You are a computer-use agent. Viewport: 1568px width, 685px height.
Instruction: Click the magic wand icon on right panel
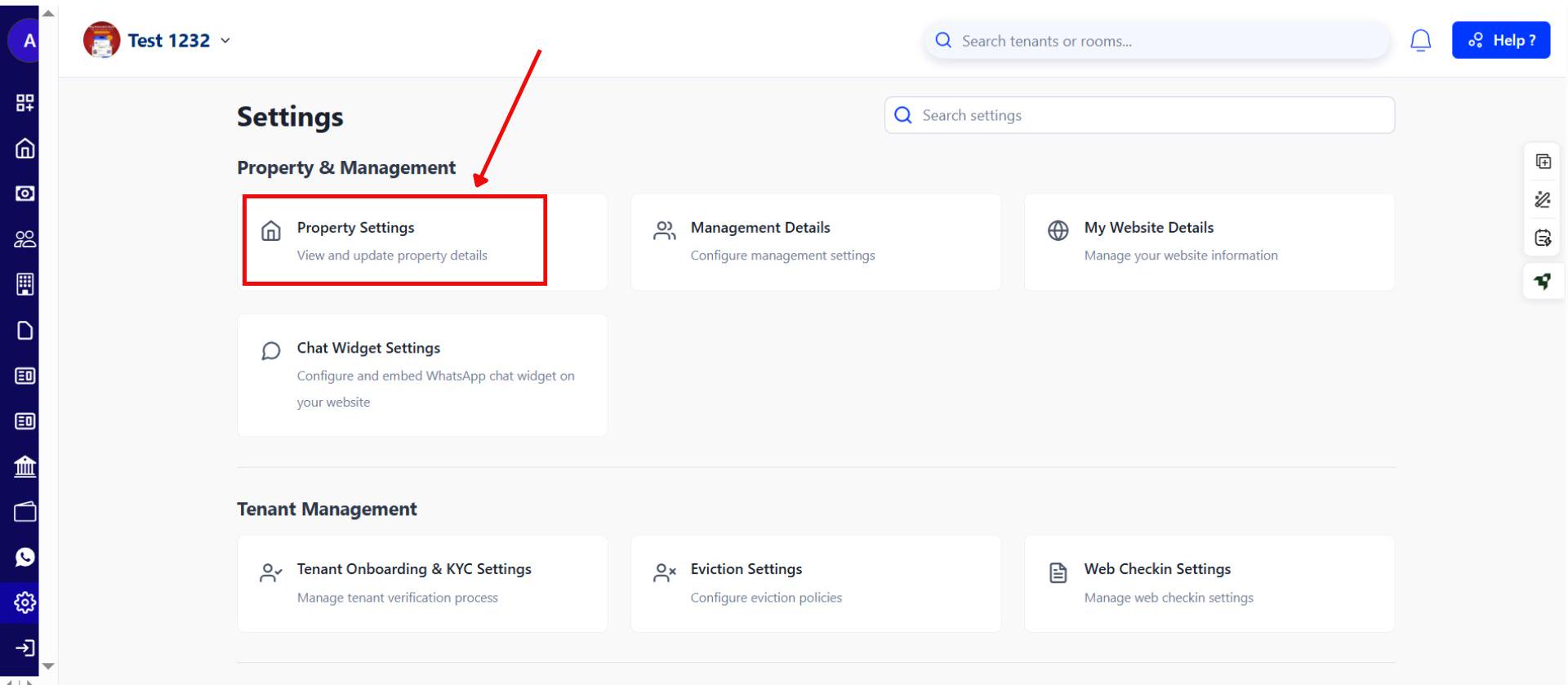1543,200
